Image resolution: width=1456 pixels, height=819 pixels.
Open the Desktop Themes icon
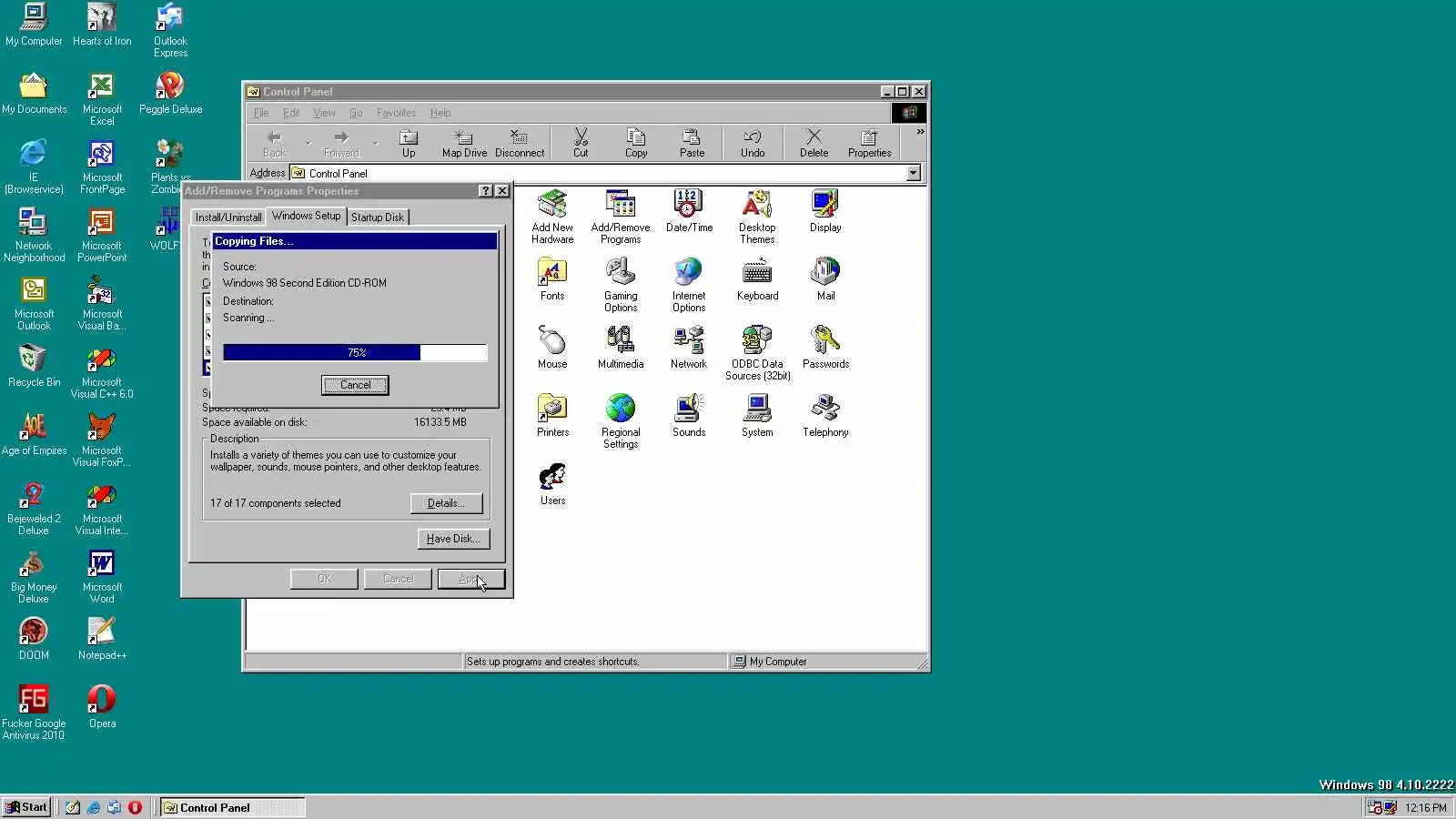click(757, 217)
